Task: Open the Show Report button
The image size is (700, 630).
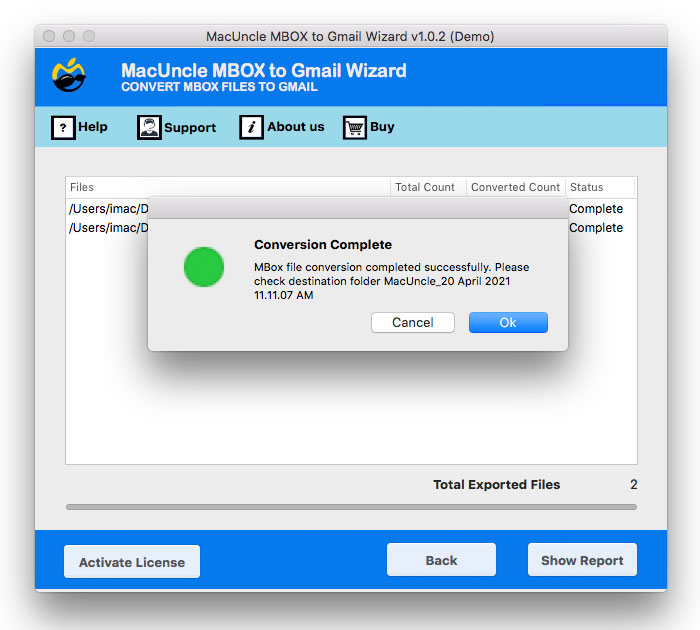Action: point(582,560)
